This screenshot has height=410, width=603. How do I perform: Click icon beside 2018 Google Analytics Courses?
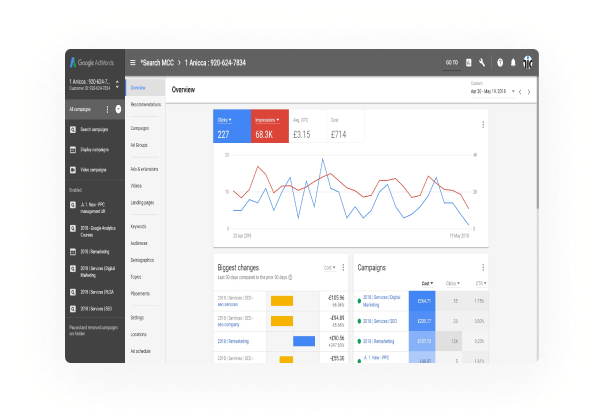pos(73,228)
